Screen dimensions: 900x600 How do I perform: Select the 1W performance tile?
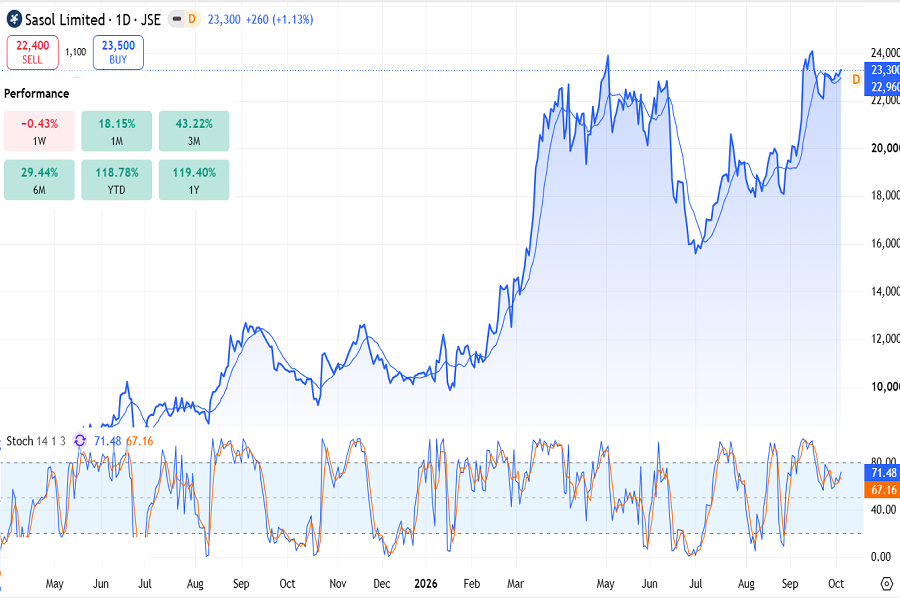[40, 131]
